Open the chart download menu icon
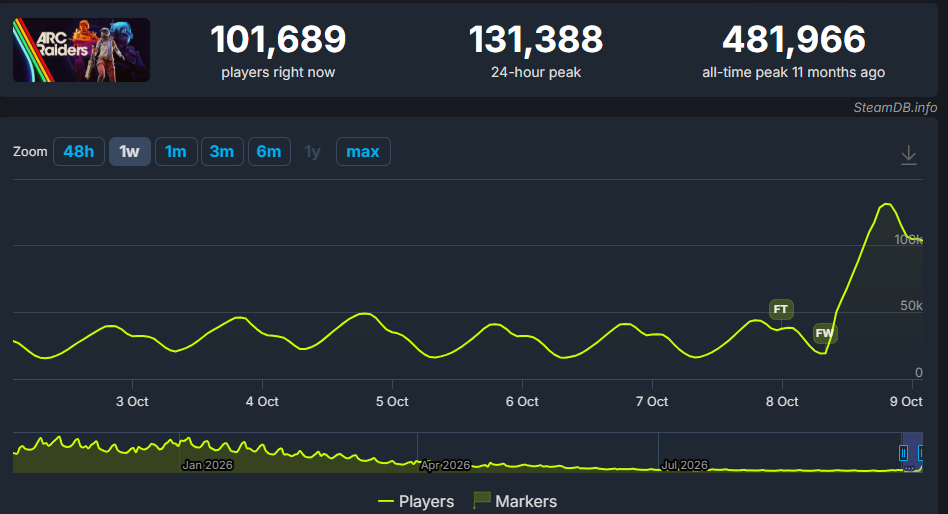This screenshot has height=514, width=948. 909,155
